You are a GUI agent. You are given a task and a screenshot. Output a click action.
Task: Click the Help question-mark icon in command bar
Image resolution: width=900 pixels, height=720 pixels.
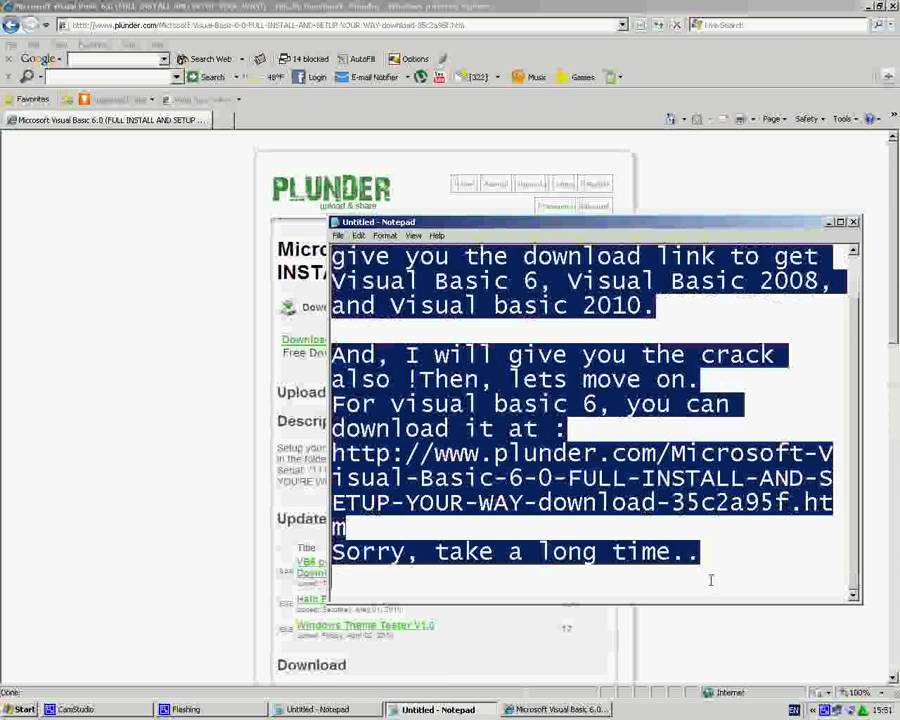(x=870, y=119)
